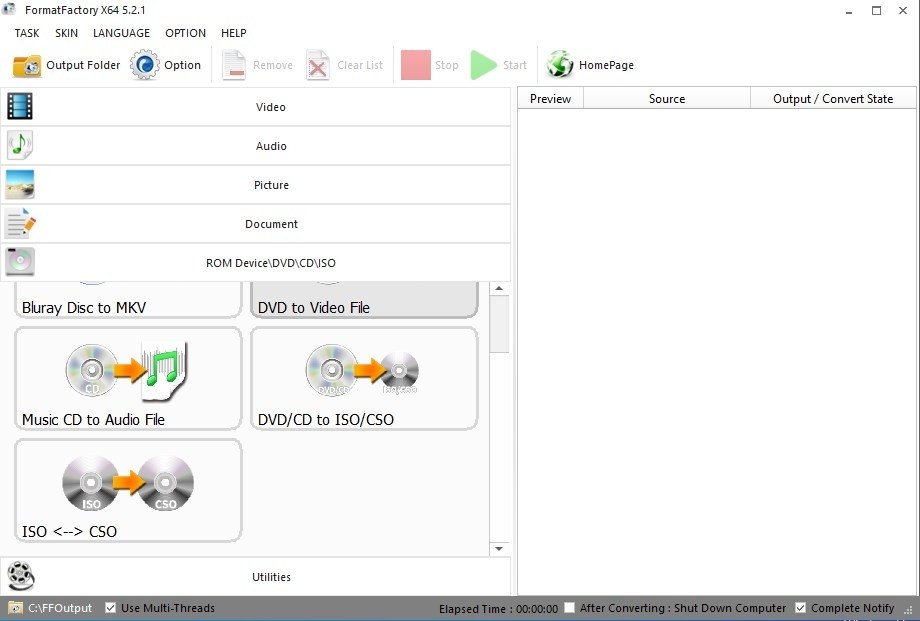Image resolution: width=920 pixels, height=621 pixels.
Task: Click the ROM Device disc drive icon
Action: [x=20, y=262]
